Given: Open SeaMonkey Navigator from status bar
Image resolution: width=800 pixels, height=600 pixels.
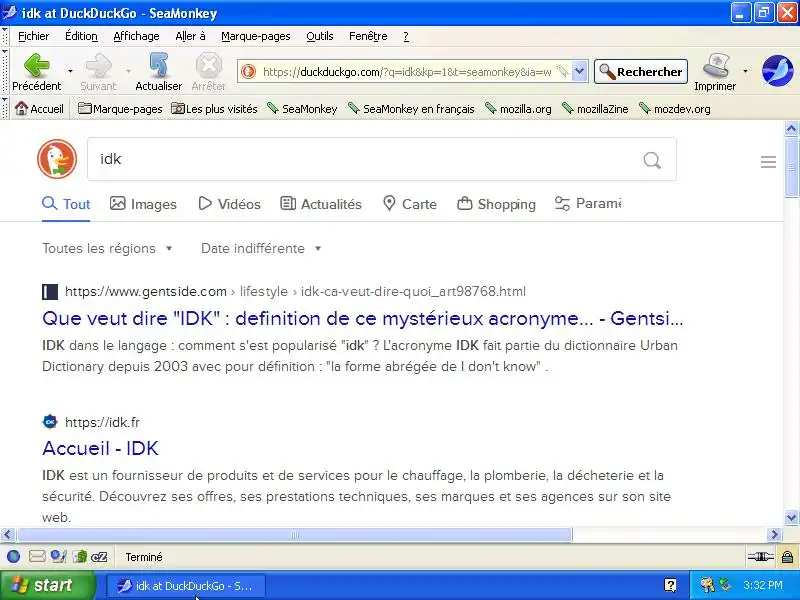Looking at the screenshot, I should [14, 557].
